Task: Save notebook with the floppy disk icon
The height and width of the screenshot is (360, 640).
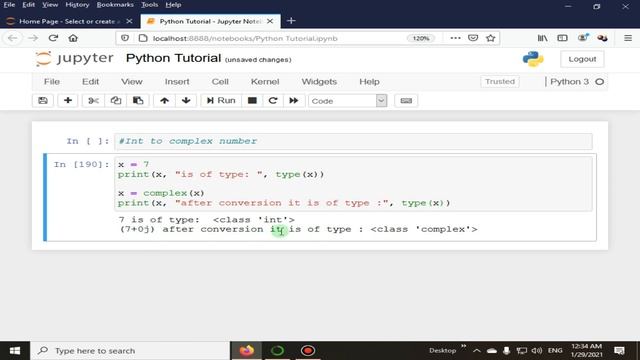Action: tap(43, 100)
